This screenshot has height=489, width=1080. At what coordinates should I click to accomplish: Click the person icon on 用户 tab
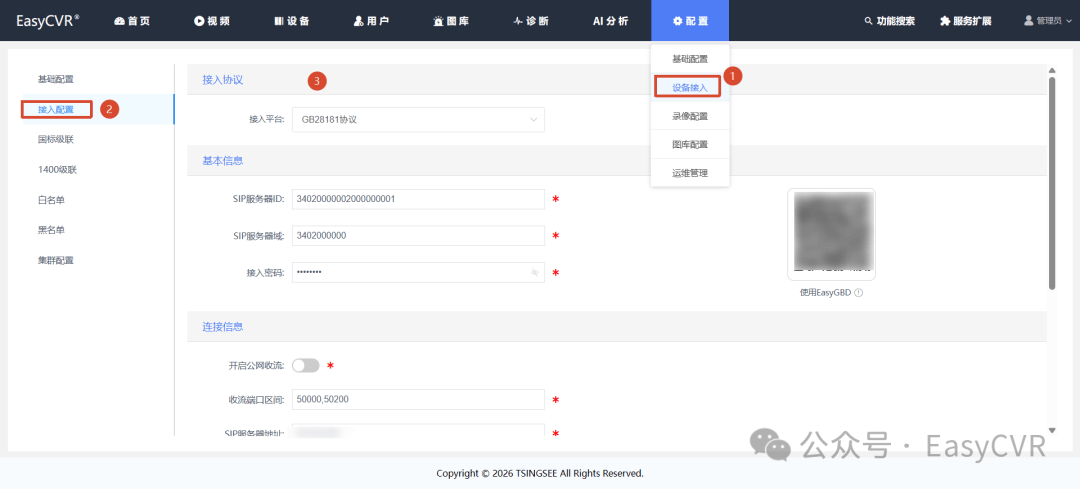point(358,21)
